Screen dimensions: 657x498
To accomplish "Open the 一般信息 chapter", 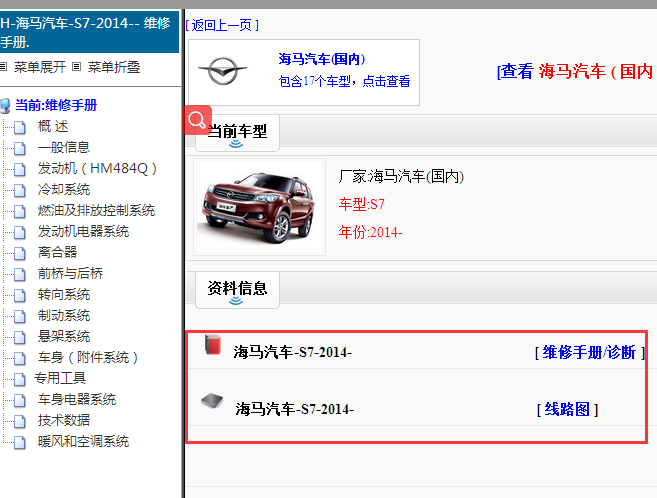I will [x=64, y=147].
